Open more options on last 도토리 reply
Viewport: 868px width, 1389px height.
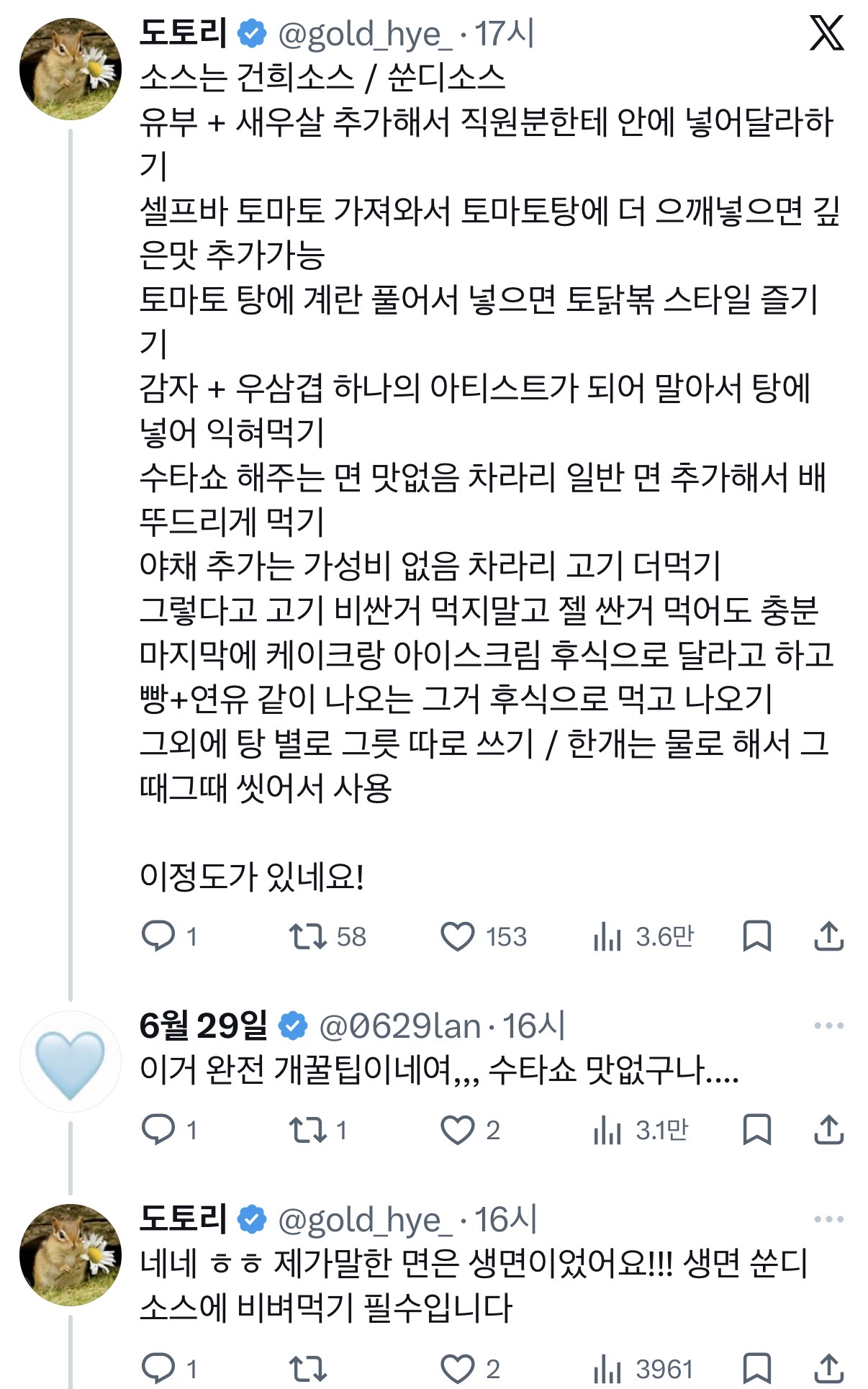point(828,1219)
